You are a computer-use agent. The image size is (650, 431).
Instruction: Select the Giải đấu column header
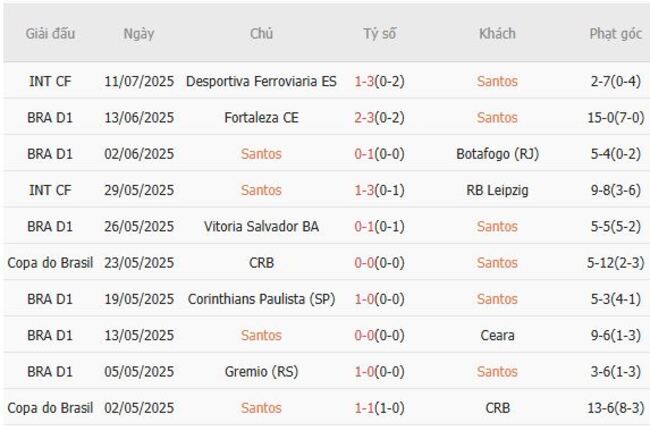pyautogui.click(x=50, y=33)
